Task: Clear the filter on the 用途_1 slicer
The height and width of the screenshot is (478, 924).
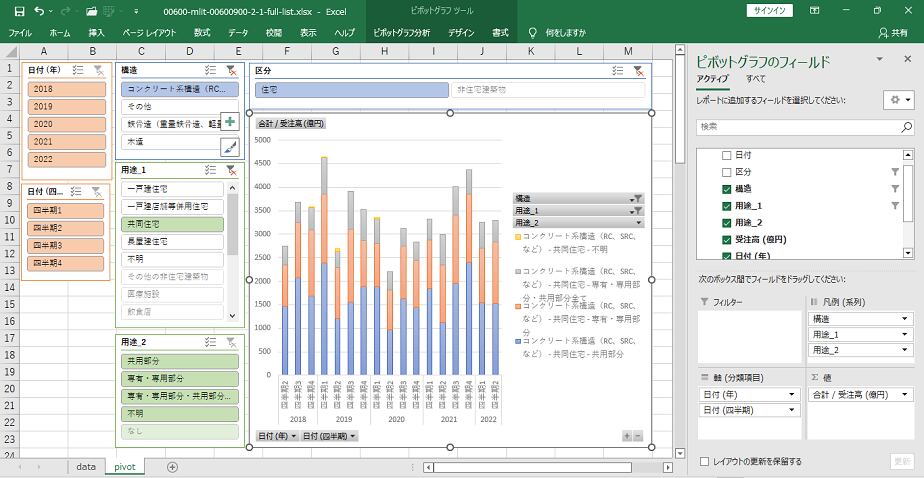Action: 231,170
